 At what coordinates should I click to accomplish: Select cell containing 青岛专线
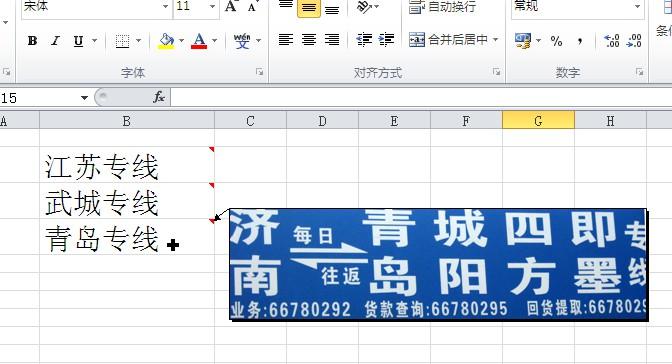(x=127, y=237)
